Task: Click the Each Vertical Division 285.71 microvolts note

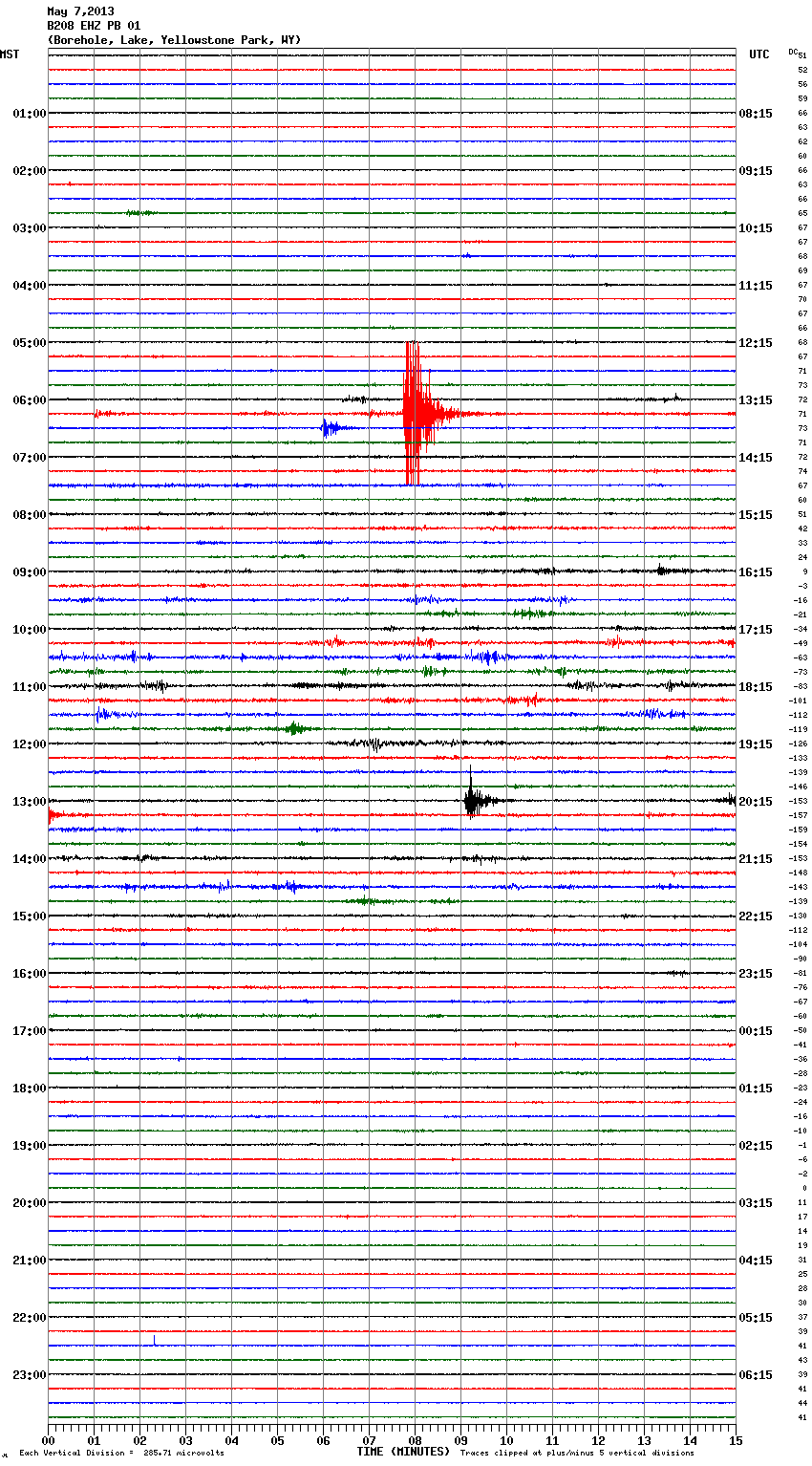Action: [x=121, y=1454]
